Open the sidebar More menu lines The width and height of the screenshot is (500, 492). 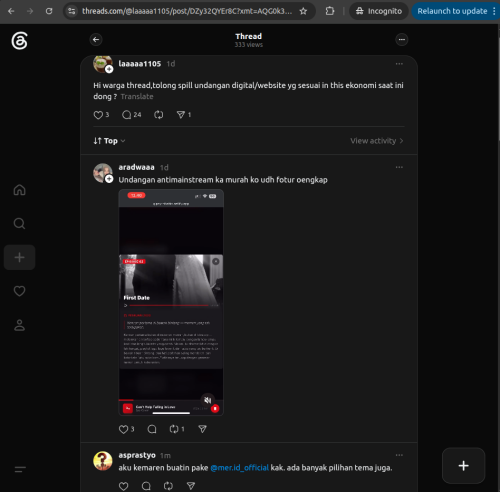tap(20, 469)
